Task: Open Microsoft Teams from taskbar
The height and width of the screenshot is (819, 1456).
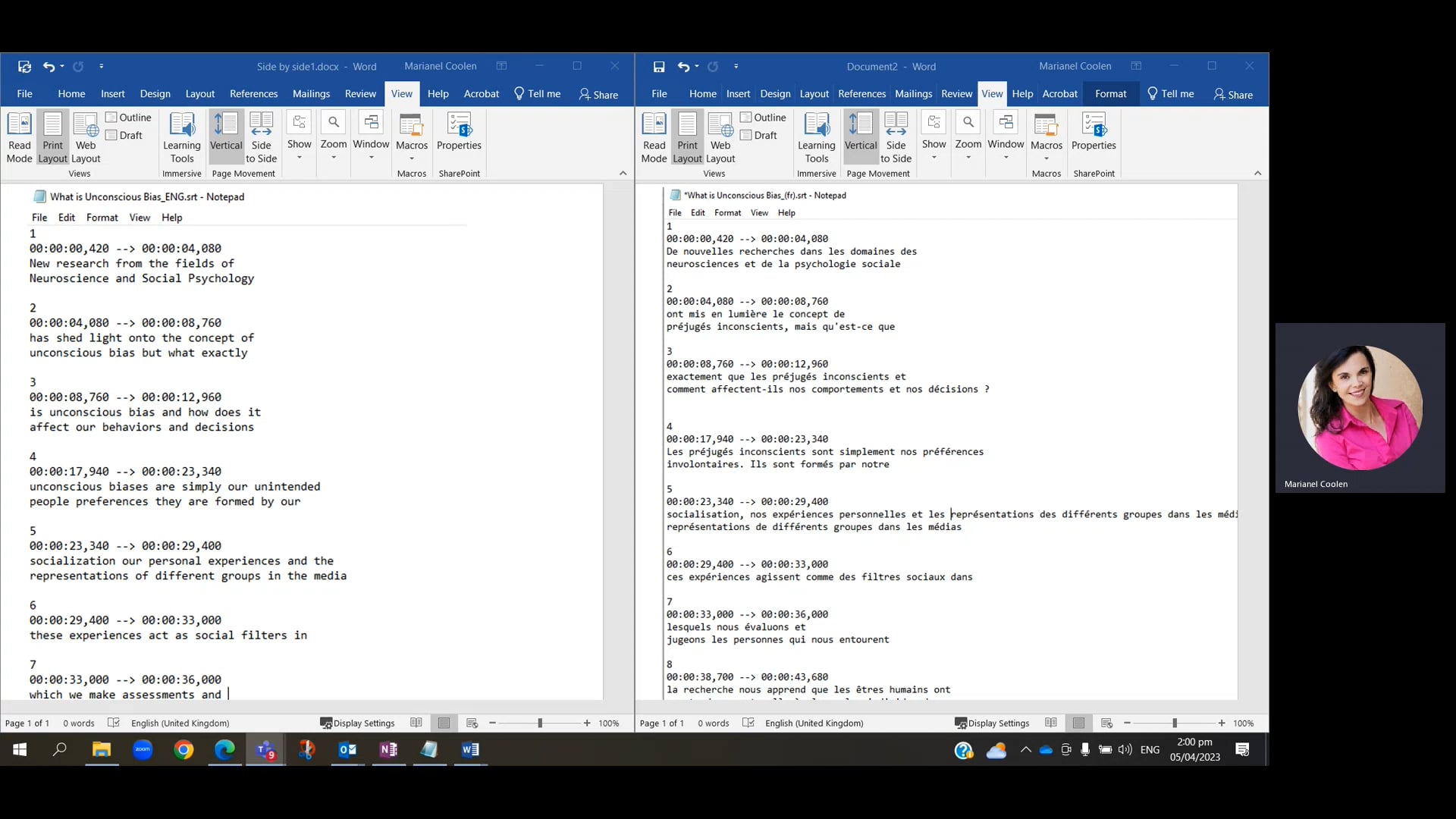Action: 265,750
